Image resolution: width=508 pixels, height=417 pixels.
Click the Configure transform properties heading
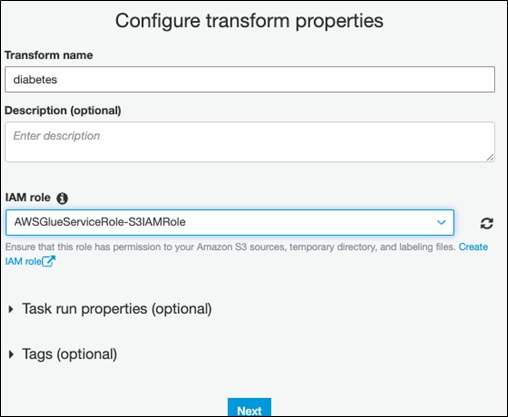coord(249,21)
